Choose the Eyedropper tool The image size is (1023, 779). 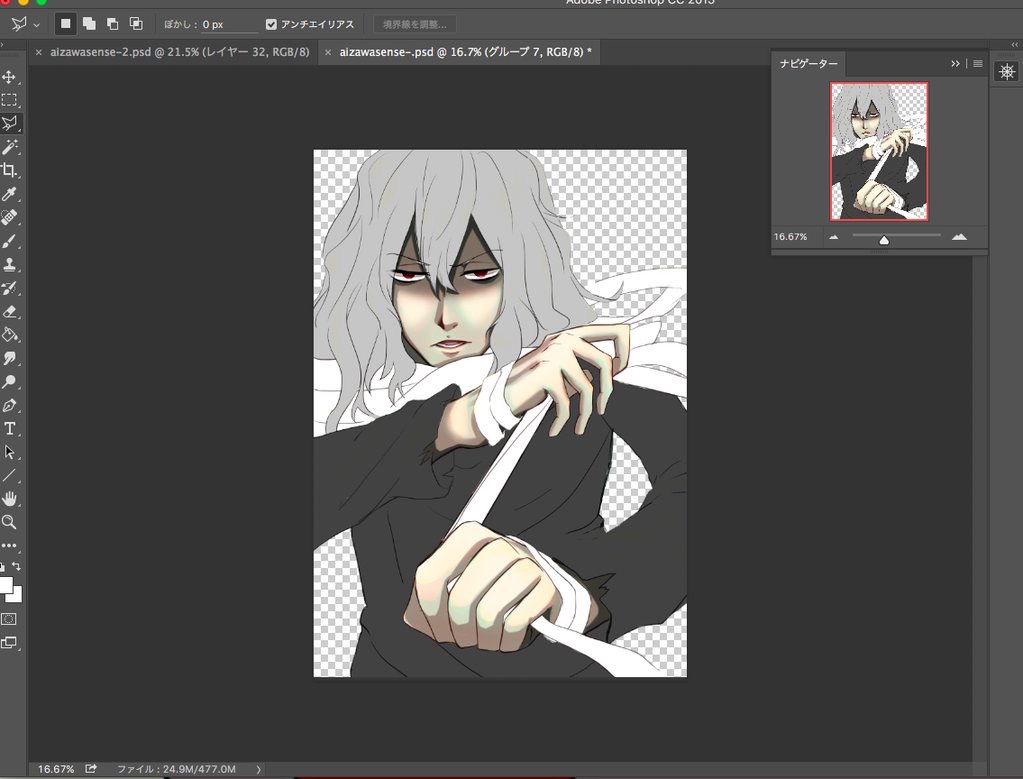coord(10,194)
